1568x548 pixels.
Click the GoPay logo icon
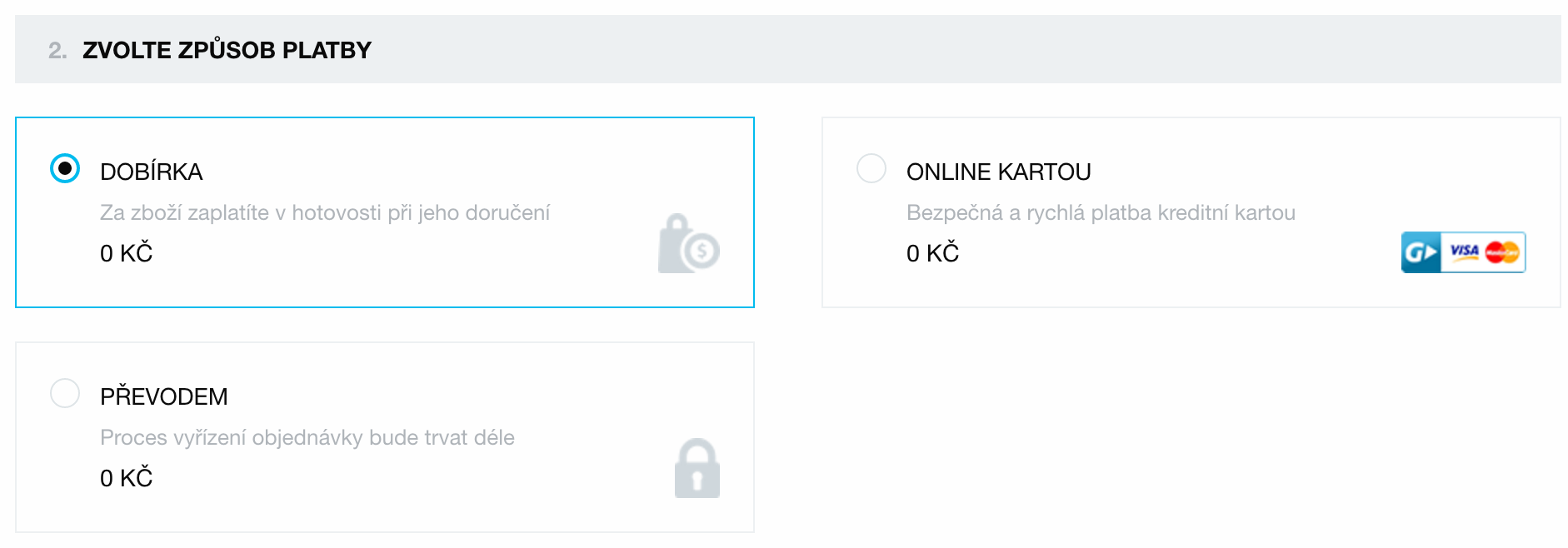pos(1421,252)
